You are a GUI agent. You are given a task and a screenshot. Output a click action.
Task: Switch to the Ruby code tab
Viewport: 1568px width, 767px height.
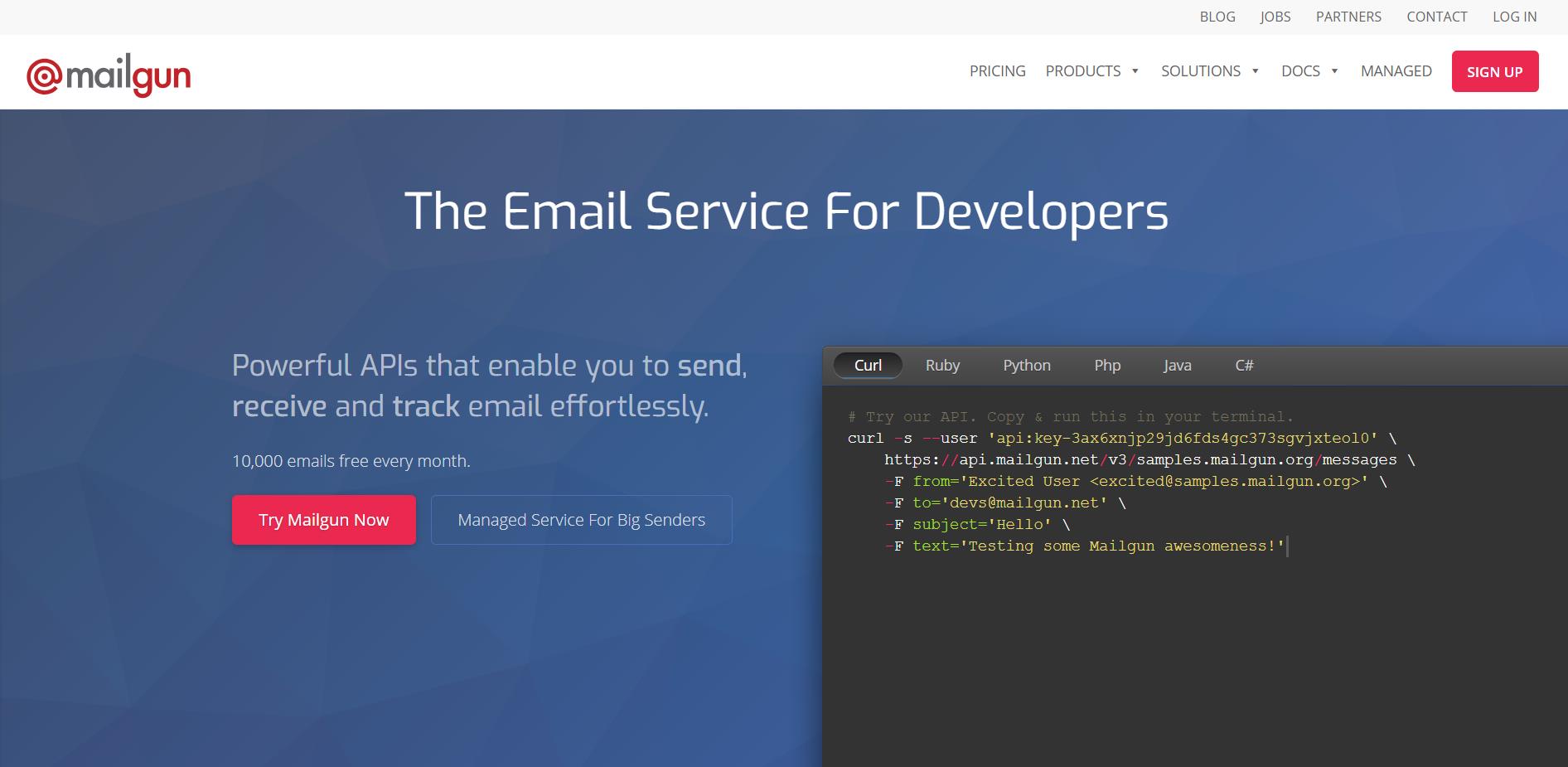point(942,366)
